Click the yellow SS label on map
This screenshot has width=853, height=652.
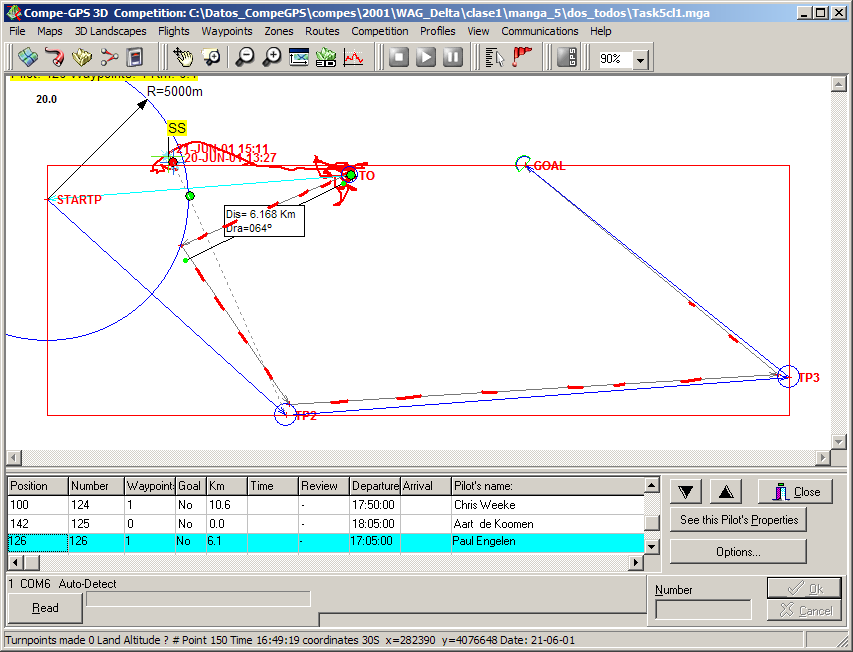tap(177, 128)
